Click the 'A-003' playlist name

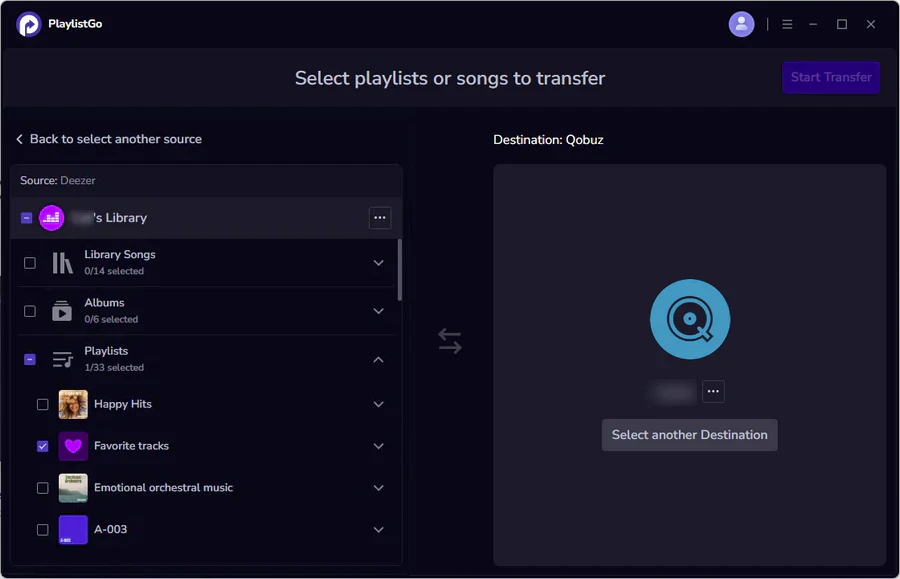[x=110, y=529]
